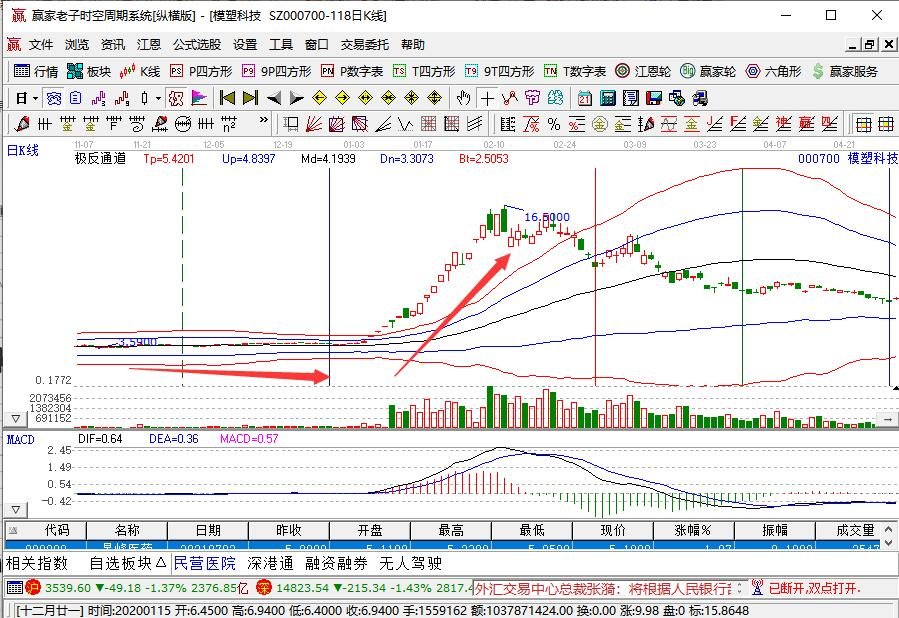Open the 9T四方形 tool
The height and width of the screenshot is (618, 899).
(x=499, y=71)
